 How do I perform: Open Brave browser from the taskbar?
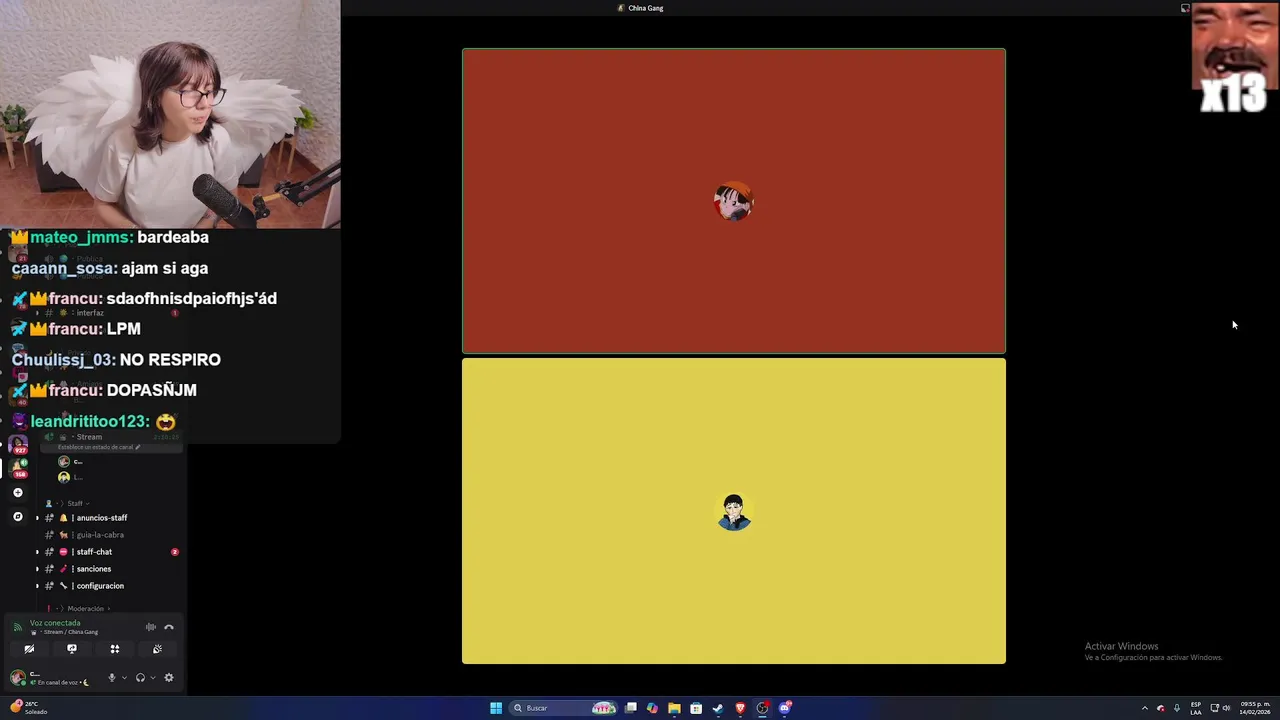click(x=740, y=708)
